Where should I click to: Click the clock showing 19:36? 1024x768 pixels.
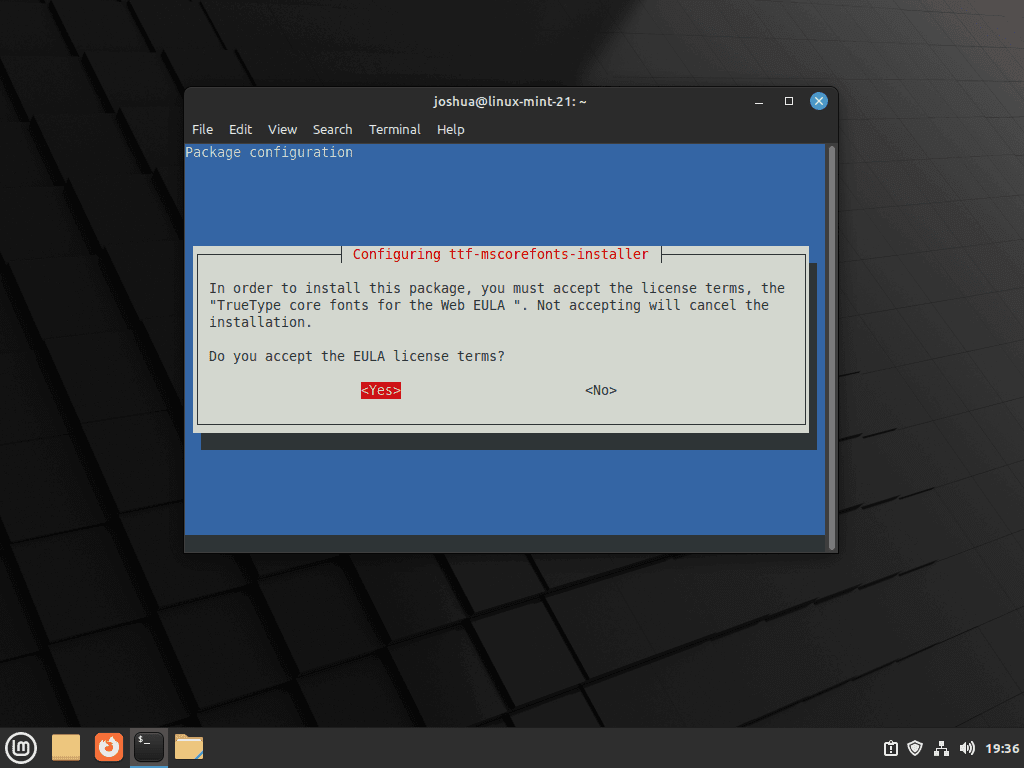1001,747
